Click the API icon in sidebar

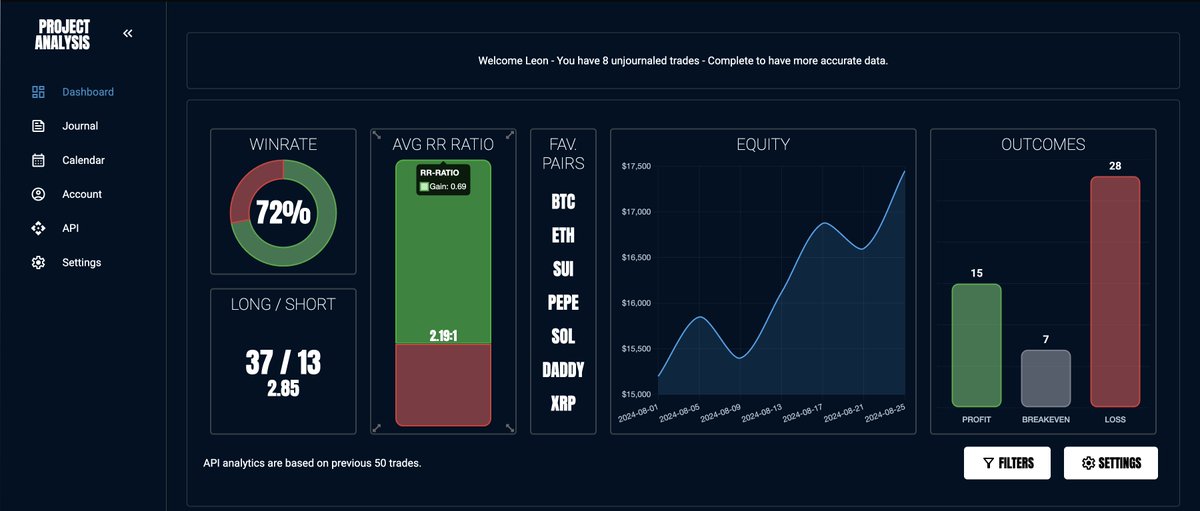pyautogui.click(x=39, y=228)
